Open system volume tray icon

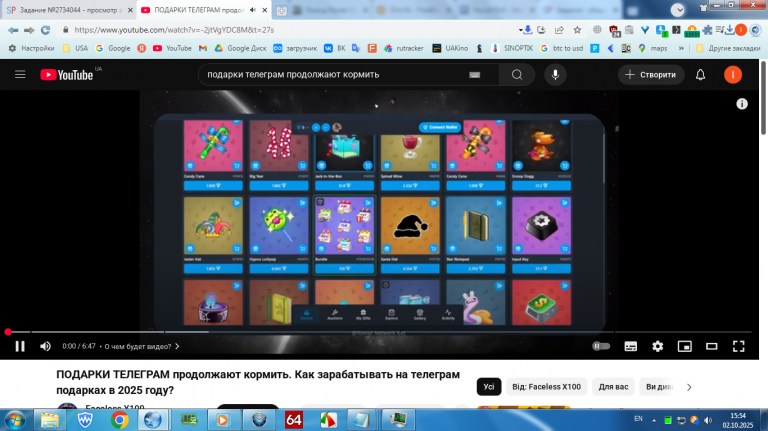(x=708, y=420)
